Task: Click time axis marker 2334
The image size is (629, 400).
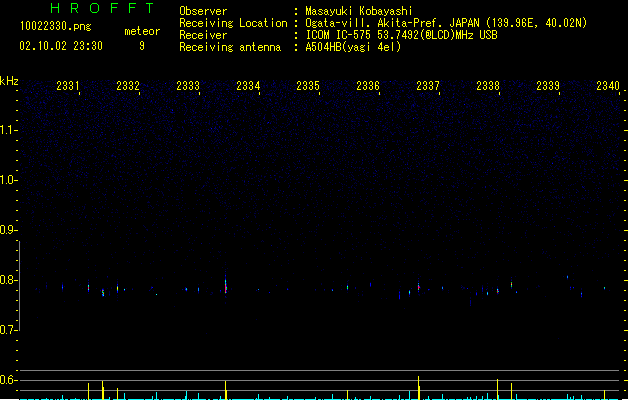Action: pyautogui.click(x=248, y=86)
